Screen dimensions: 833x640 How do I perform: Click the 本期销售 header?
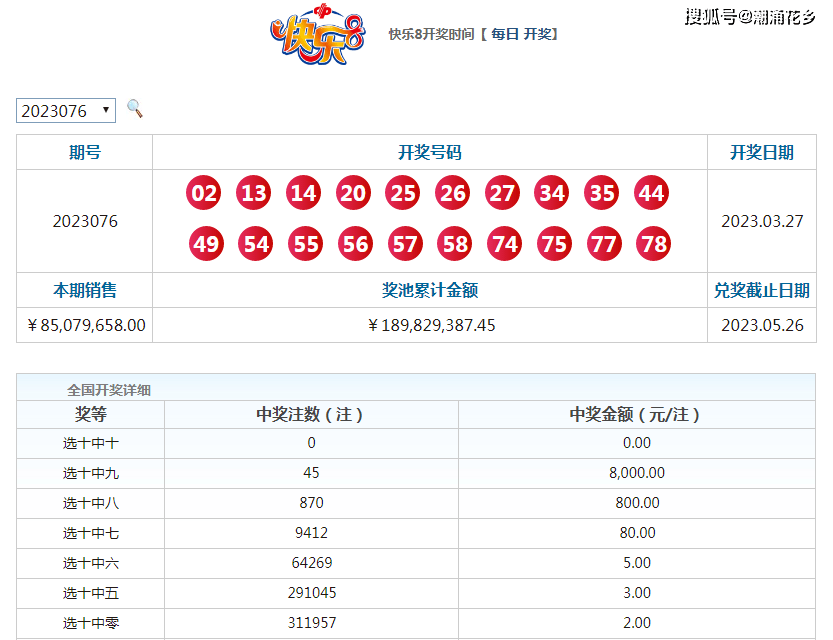point(85,290)
